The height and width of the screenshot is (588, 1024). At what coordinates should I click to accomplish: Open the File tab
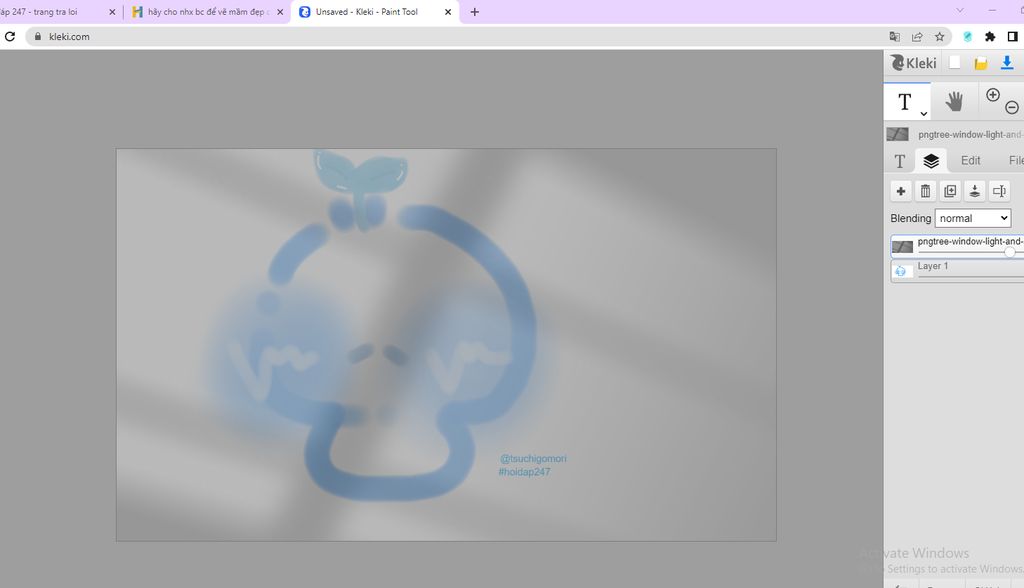[1016, 161]
